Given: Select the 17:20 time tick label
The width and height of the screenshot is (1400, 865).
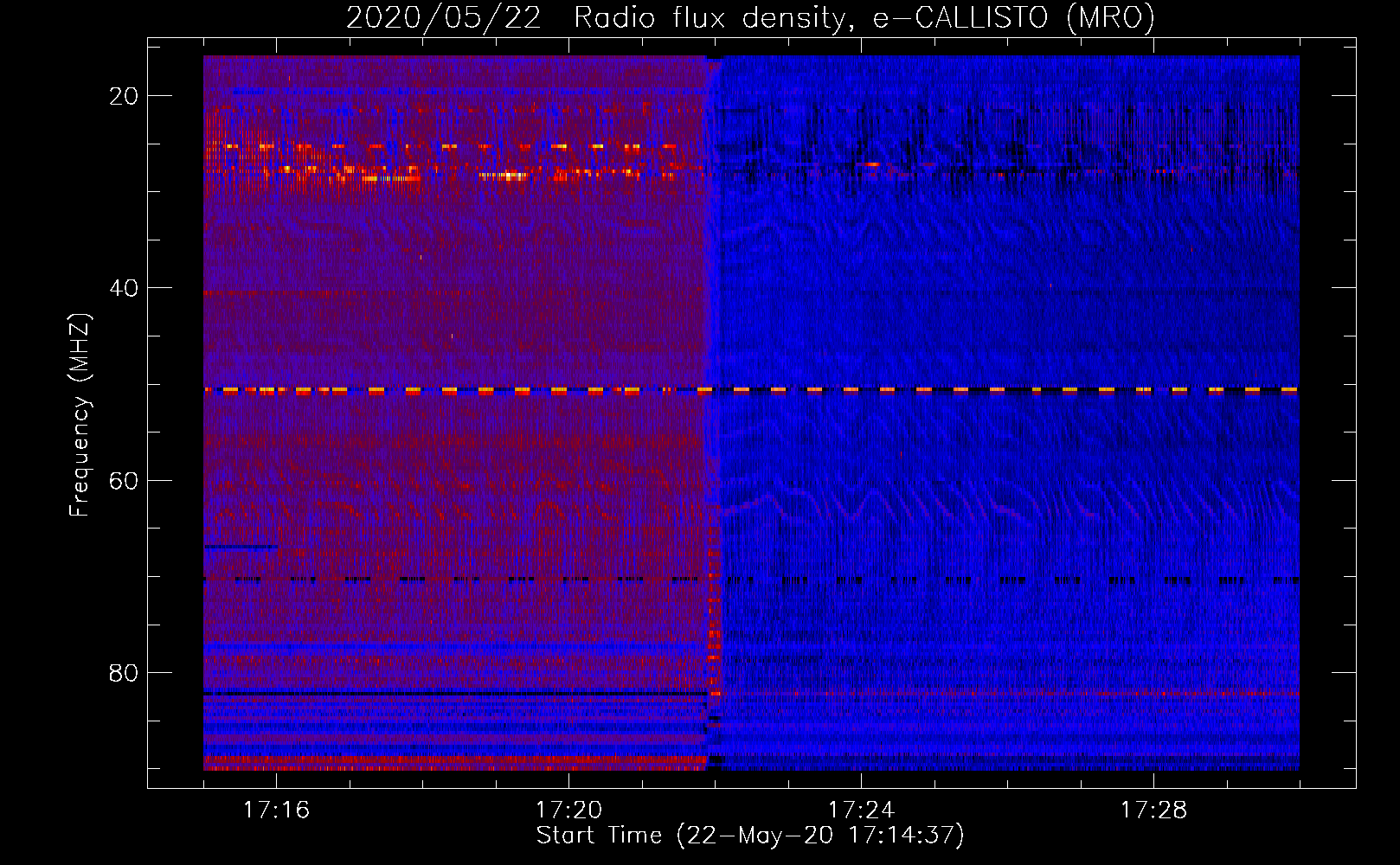Looking at the screenshot, I should (x=568, y=811).
